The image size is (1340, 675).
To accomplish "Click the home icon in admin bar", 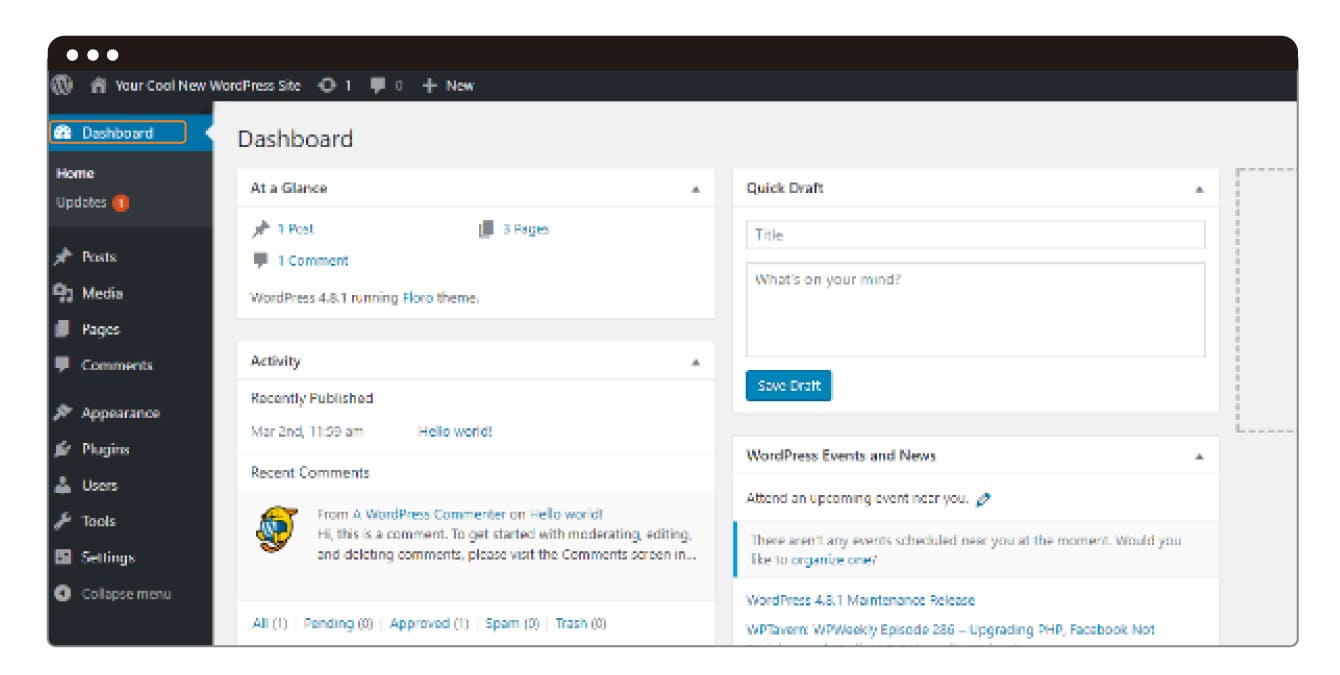I will [x=98, y=85].
